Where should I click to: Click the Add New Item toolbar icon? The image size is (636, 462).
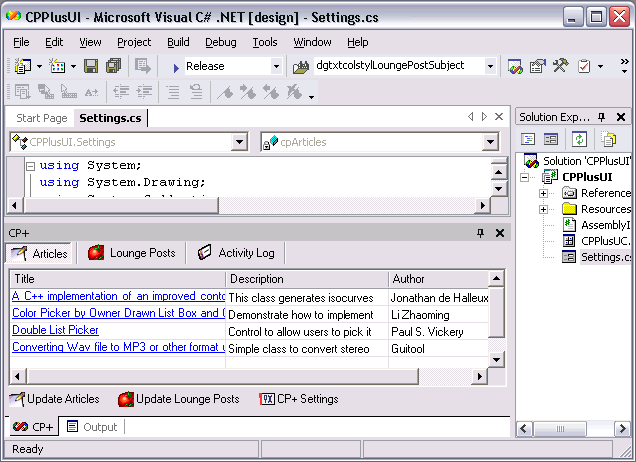(57, 66)
